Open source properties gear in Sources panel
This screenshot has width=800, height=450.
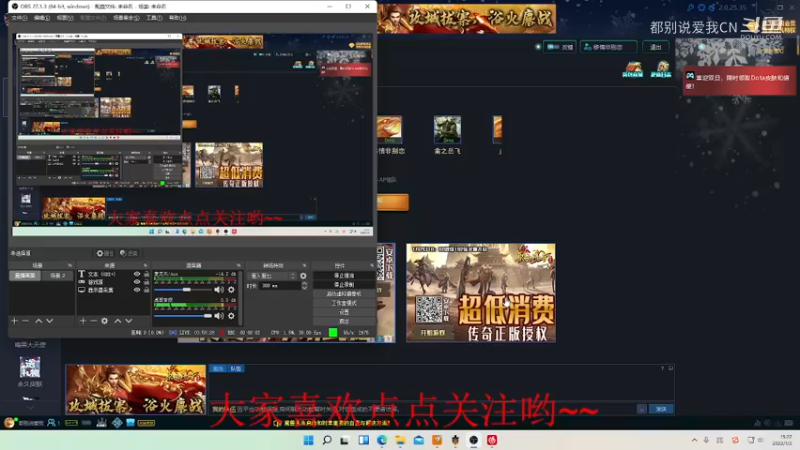pyautogui.click(x=105, y=321)
